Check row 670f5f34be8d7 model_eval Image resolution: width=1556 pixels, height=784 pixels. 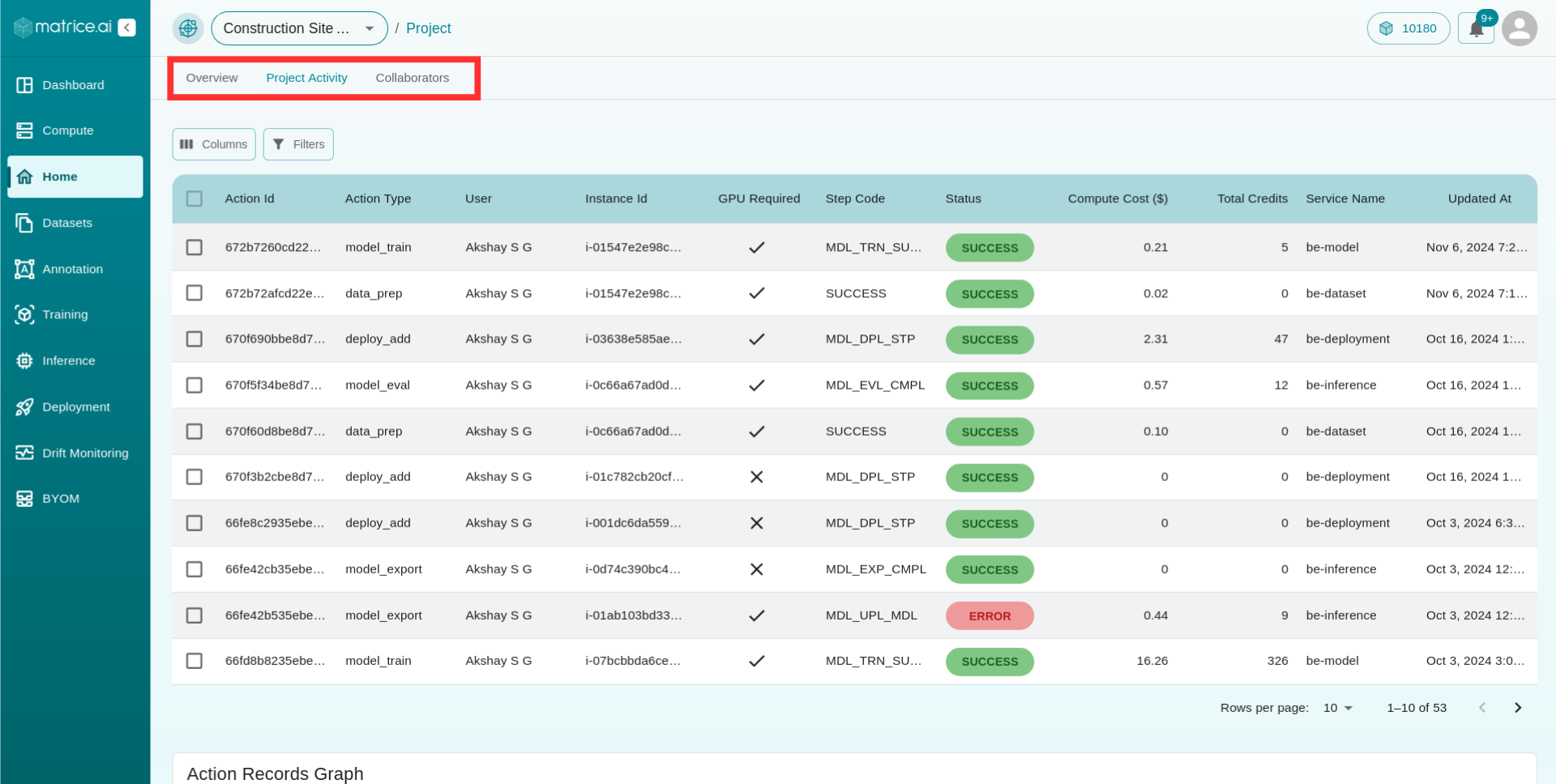(194, 385)
